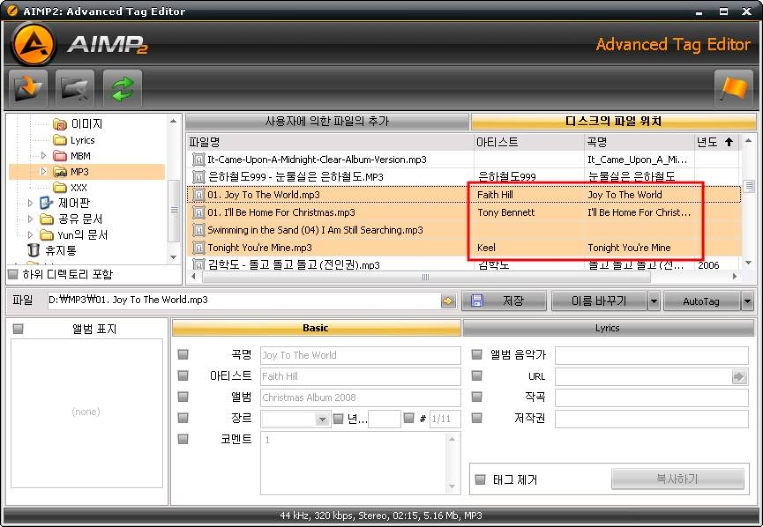Sort by 파일명 column header
763x527 pixels.
[330, 142]
